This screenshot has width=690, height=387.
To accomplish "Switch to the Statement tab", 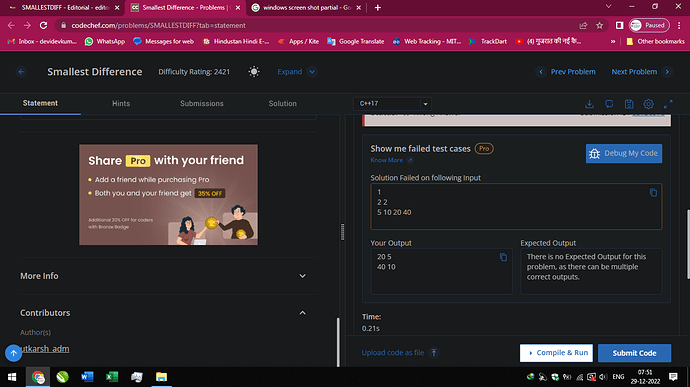I will click(x=40, y=103).
